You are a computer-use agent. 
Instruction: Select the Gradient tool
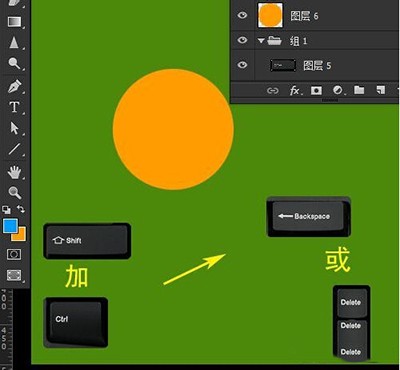14,22
